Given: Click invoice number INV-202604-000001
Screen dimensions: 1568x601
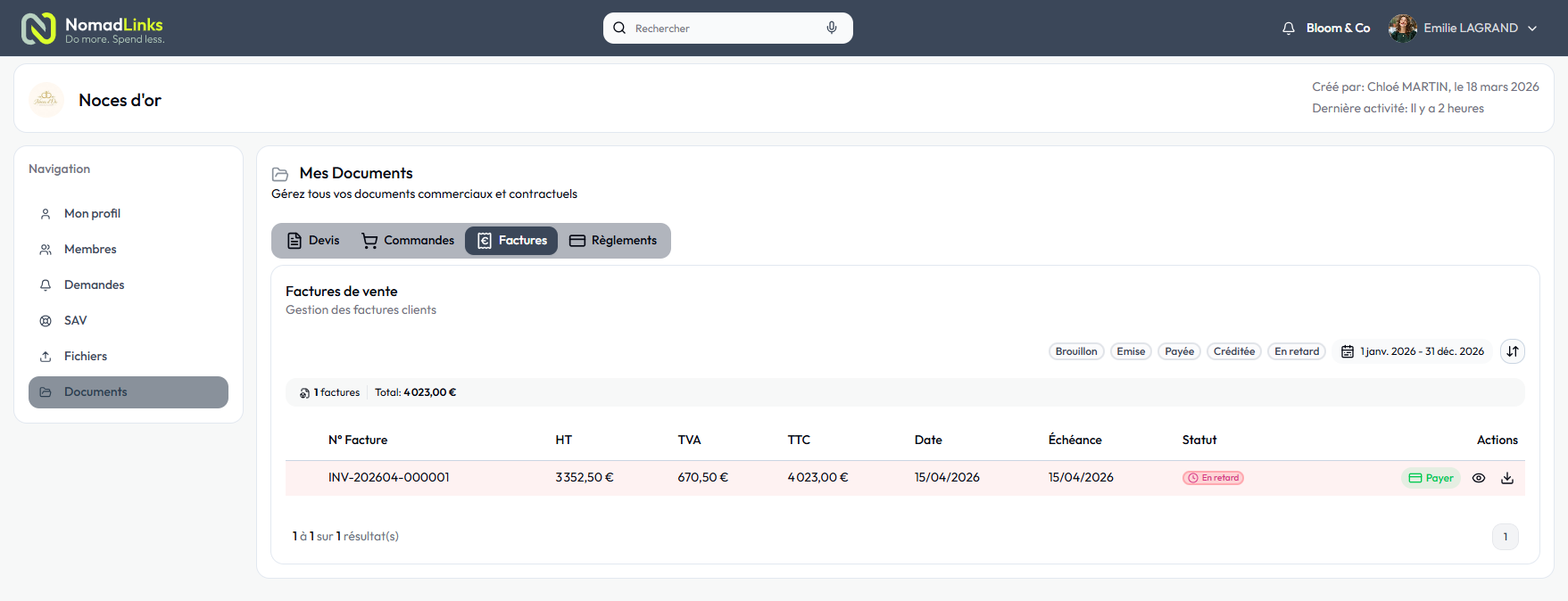Looking at the screenshot, I should [x=389, y=477].
